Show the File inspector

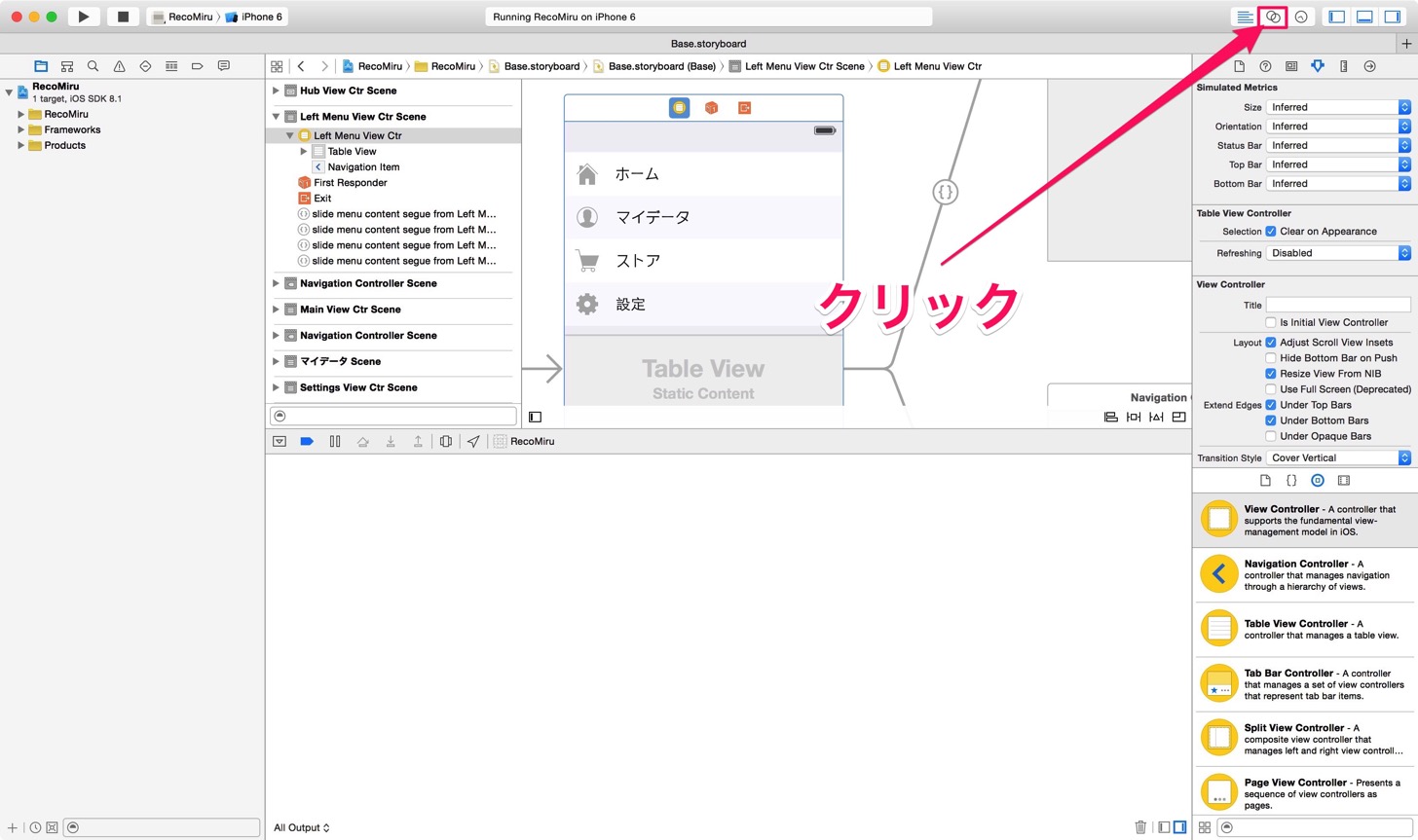point(1239,66)
